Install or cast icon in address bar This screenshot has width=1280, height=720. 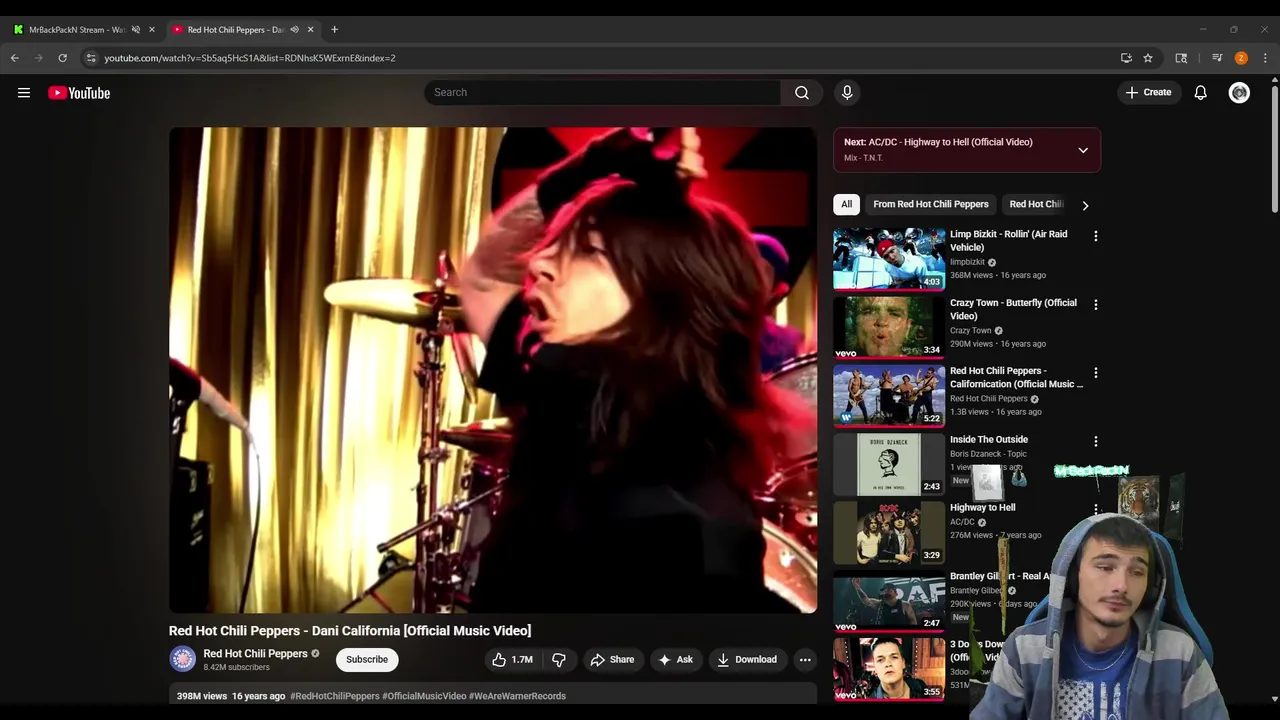(x=1126, y=58)
